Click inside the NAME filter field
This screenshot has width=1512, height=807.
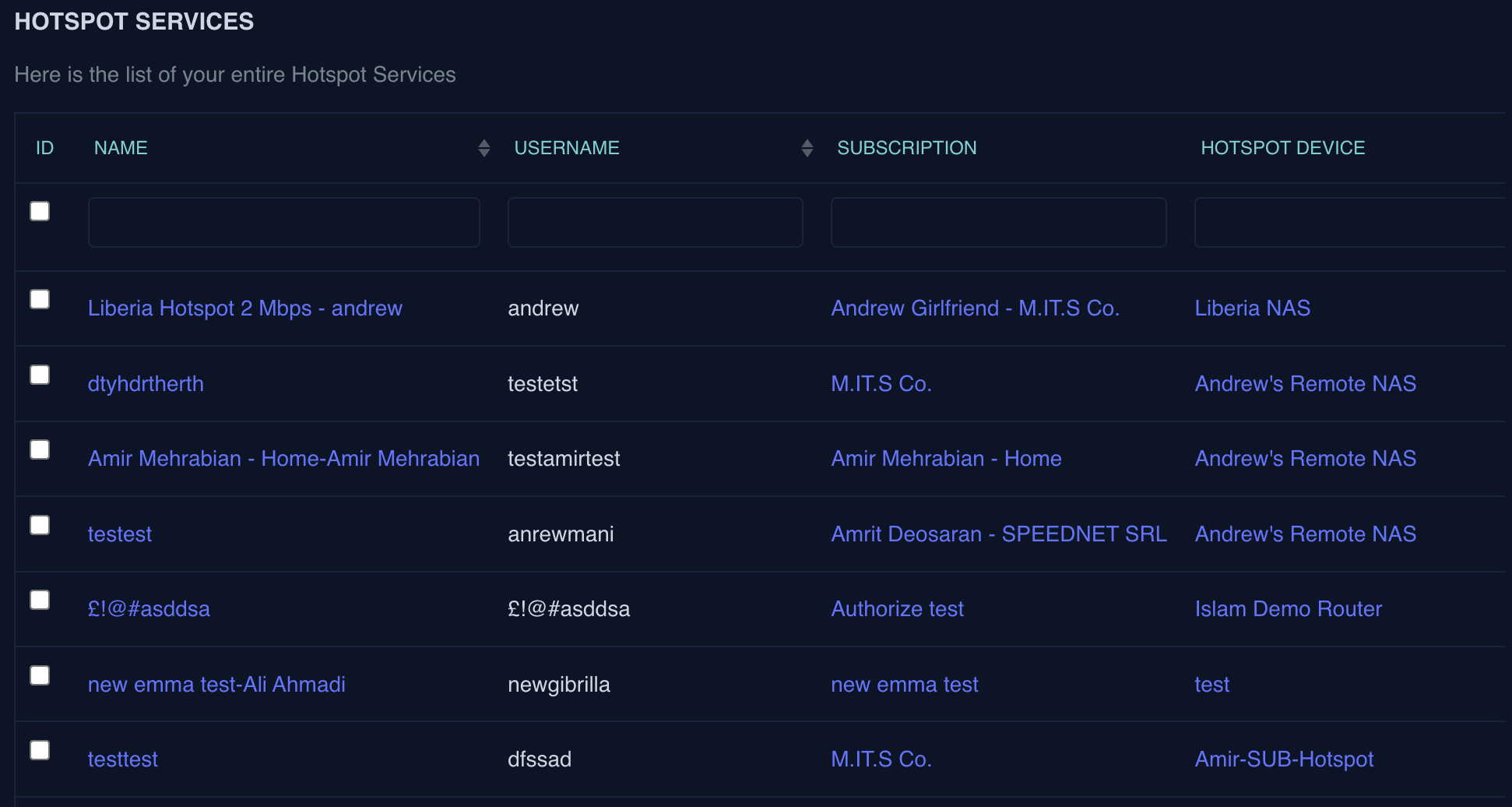(283, 222)
